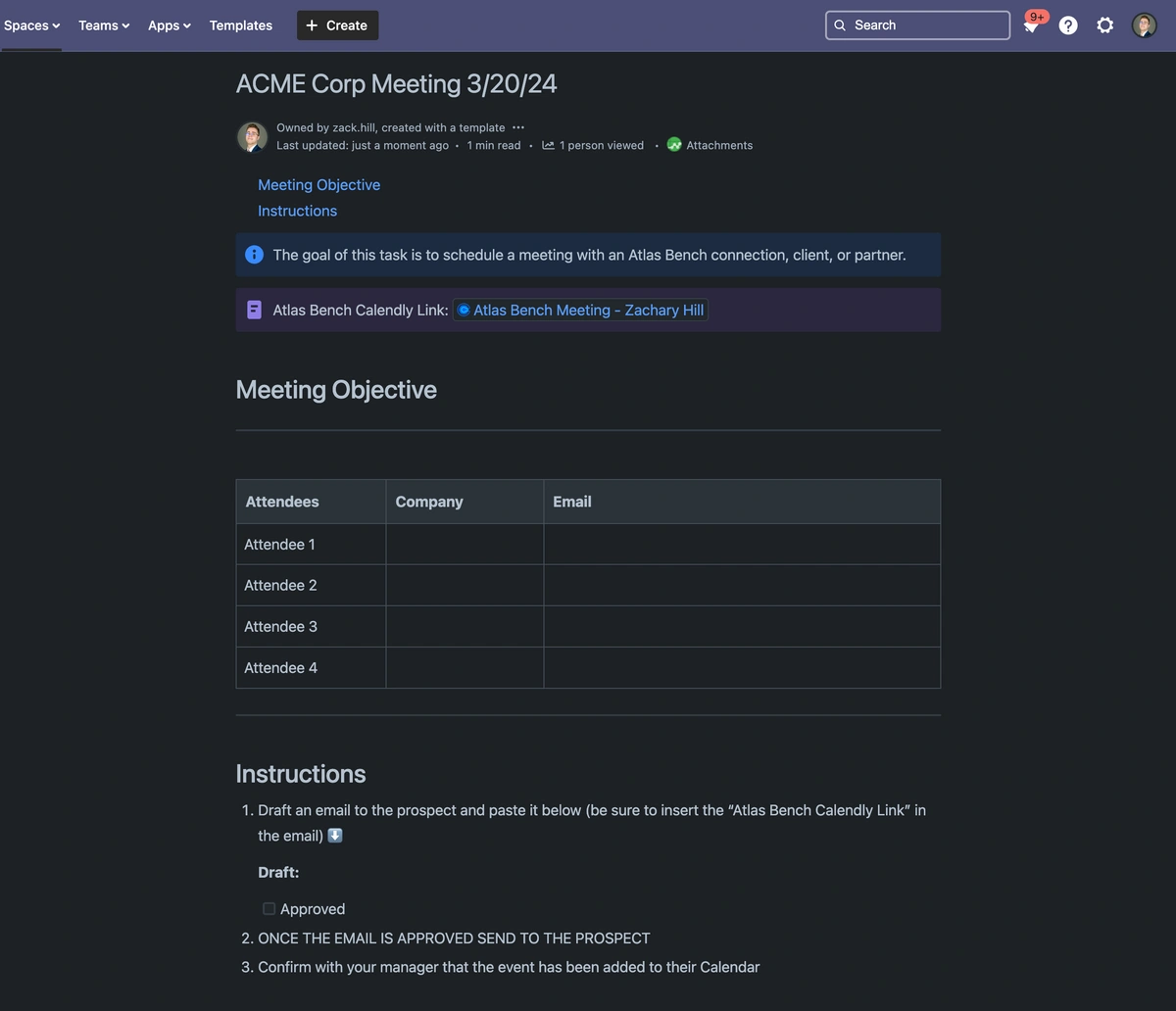Viewport: 1176px width, 1011px height.
Task: Click the search magnifier icon
Action: pyautogui.click(x=840, y=25)
